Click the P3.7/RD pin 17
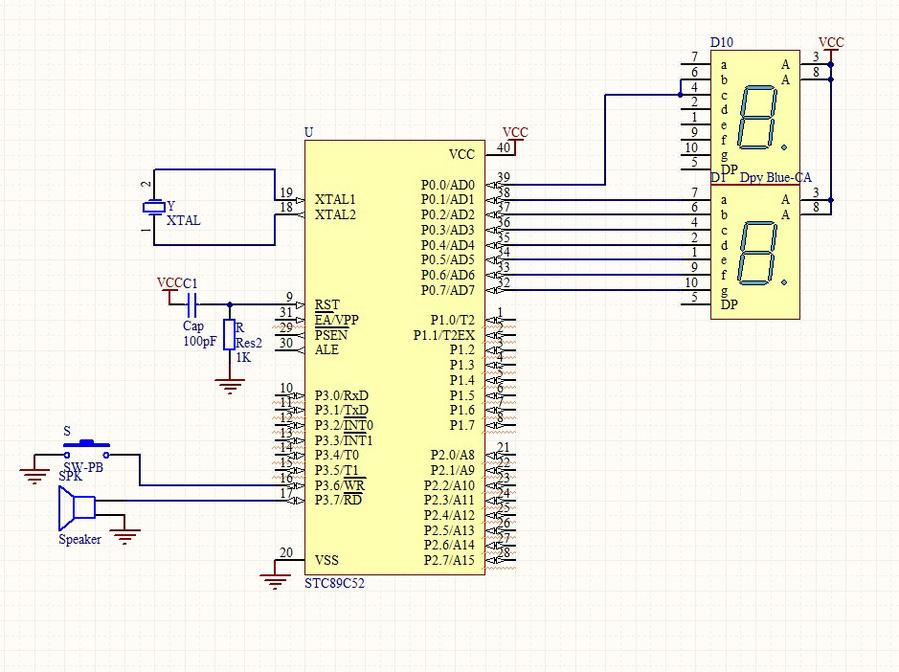The width and height of the screenshot is (899, 672). (290, 501)
